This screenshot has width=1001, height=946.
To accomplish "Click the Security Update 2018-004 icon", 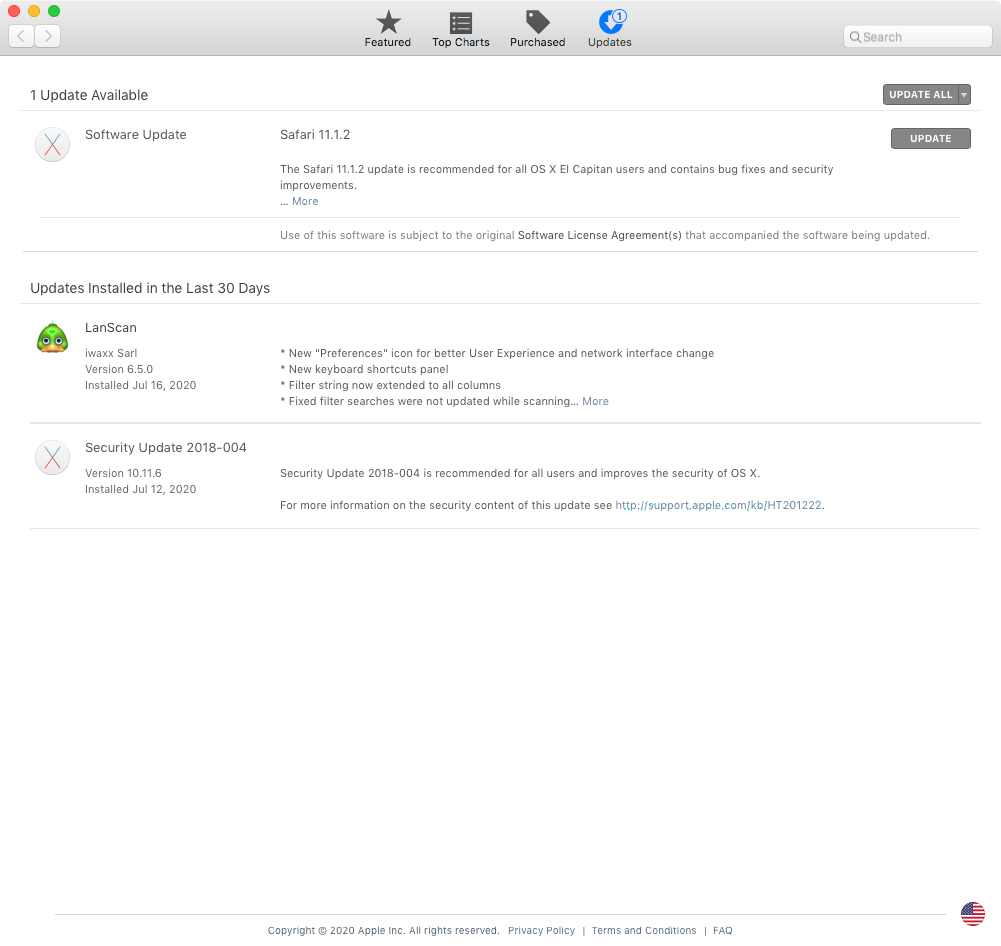I will click(x=52, y=458).
